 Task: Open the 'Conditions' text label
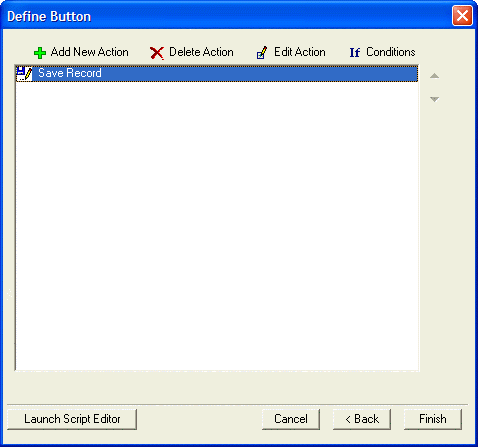tap(391, 52)
